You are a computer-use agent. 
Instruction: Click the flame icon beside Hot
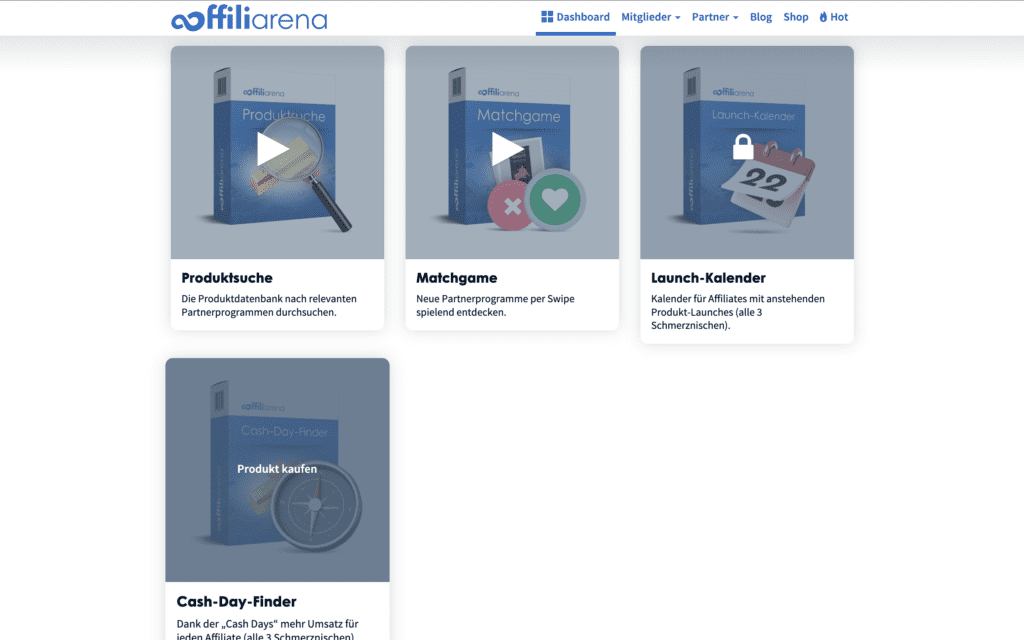pyautogui.click(x=823, y=17)
